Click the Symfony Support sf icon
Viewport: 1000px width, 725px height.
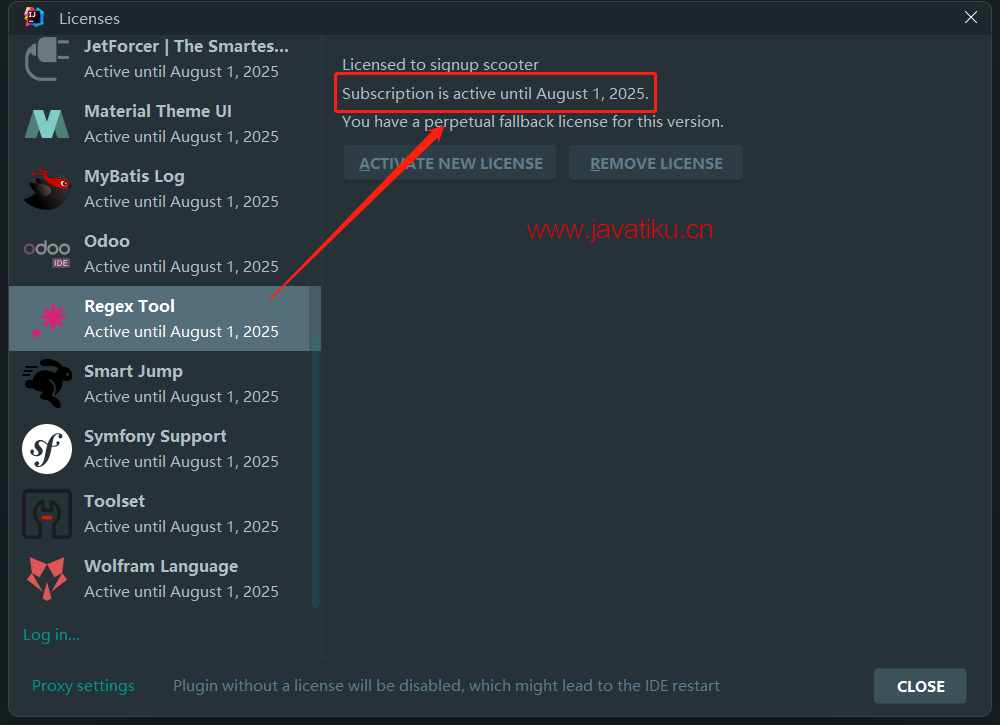pyautogui.click(x=47, y=449)
